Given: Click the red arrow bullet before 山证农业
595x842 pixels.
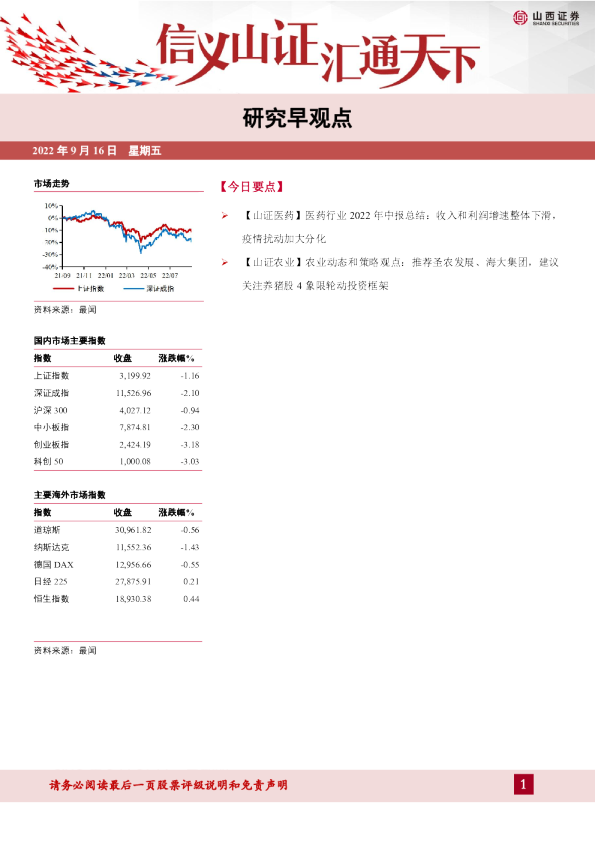Looking at the screenshot, I should click(224, 263).
